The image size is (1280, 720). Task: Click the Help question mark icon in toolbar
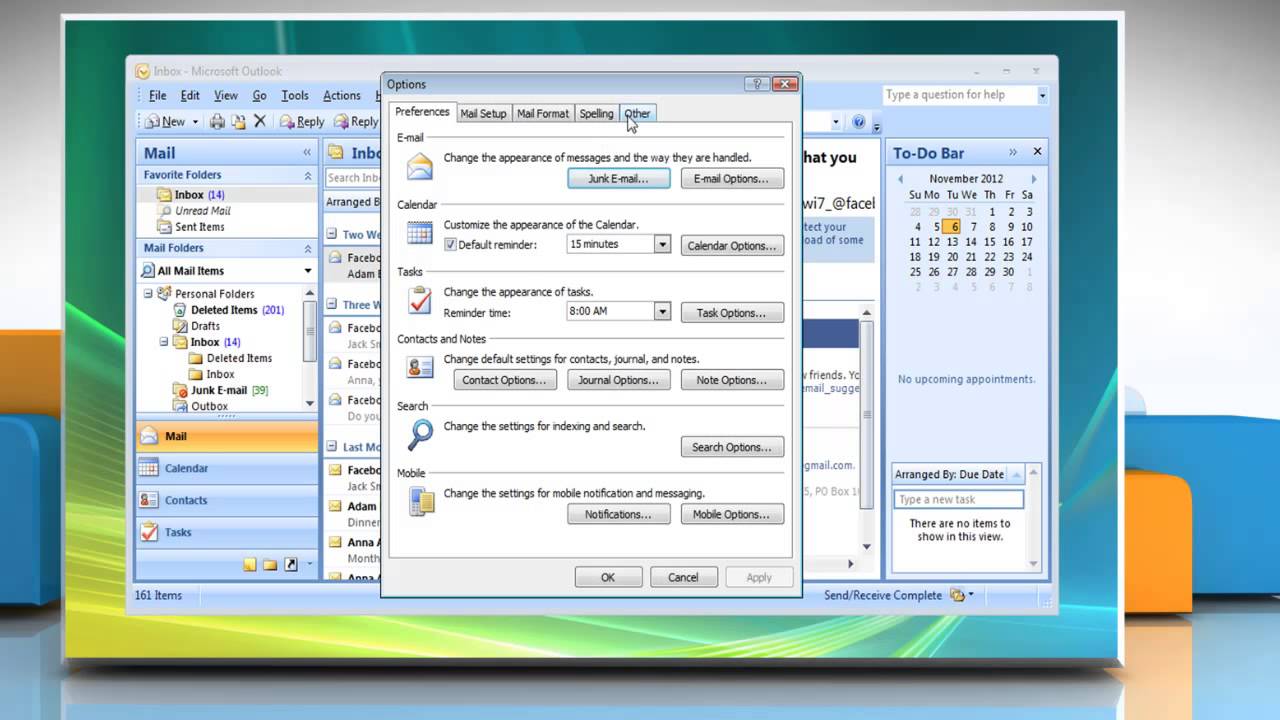(x=858, y=122)
